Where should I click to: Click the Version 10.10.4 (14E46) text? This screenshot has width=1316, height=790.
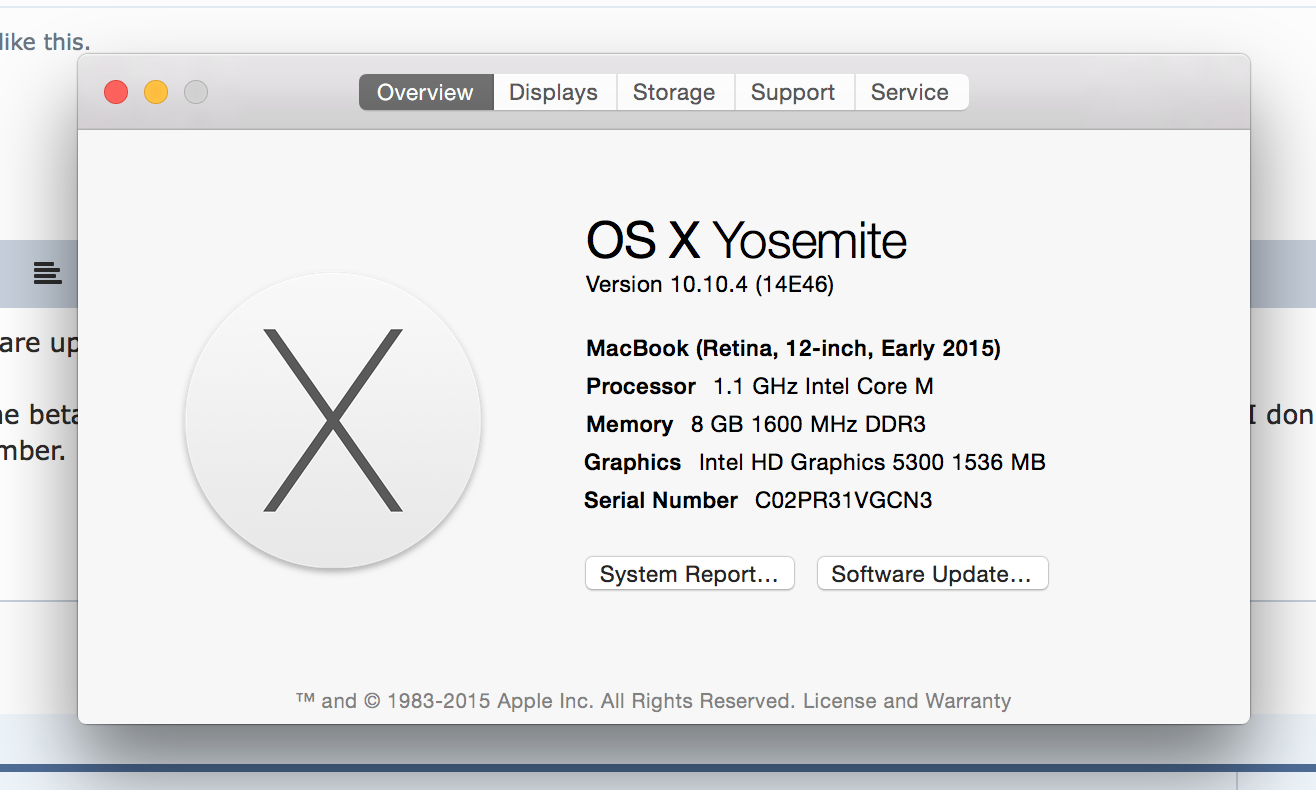click(x=710, y=284)
